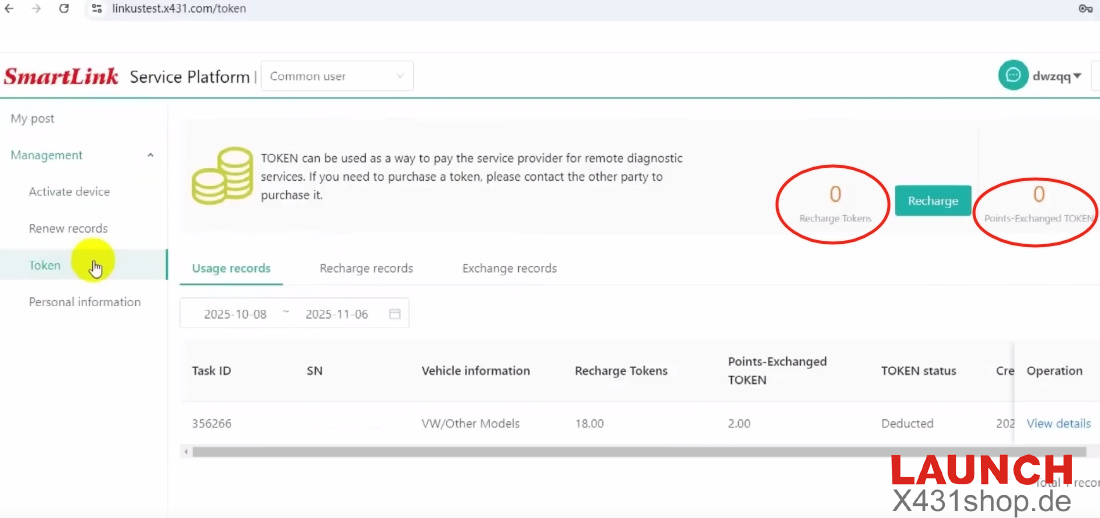Switch to the Exchange records tab
This screenshot has height=518, width=1100.
(509, 268)
